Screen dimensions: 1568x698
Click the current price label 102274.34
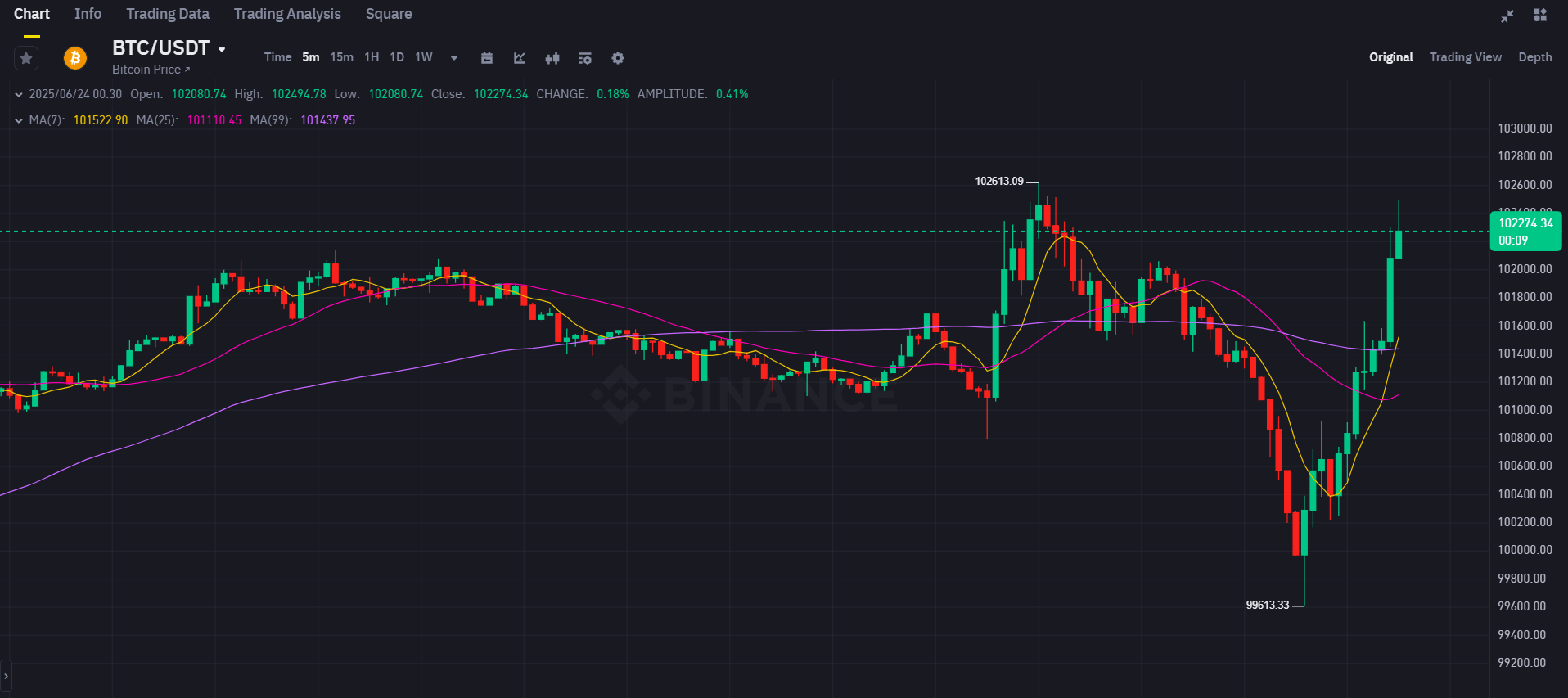[1525, 231]
